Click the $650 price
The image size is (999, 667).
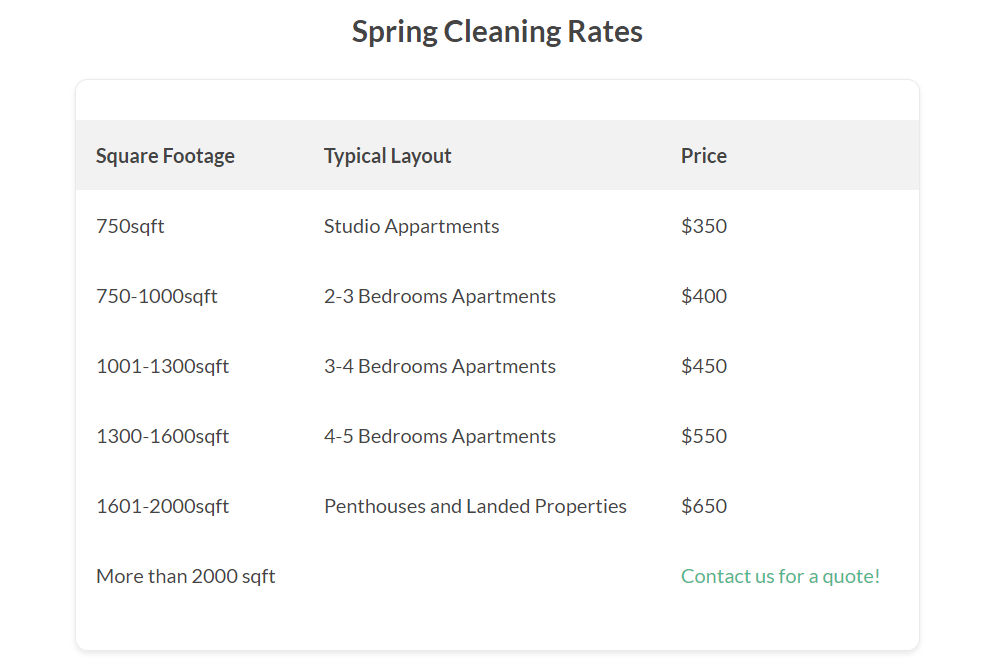click(x=704, y=506)
